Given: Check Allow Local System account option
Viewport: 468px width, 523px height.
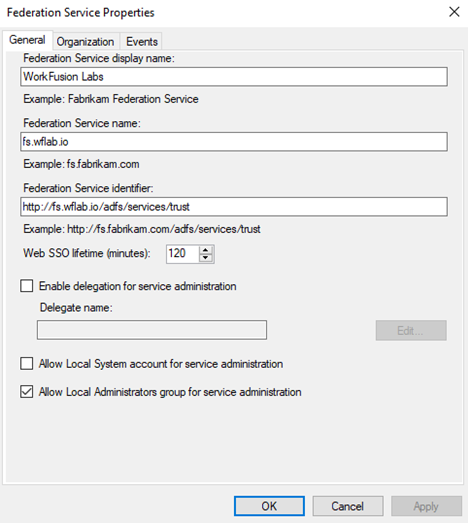Looking at the screenshot, I should [27, 364].
